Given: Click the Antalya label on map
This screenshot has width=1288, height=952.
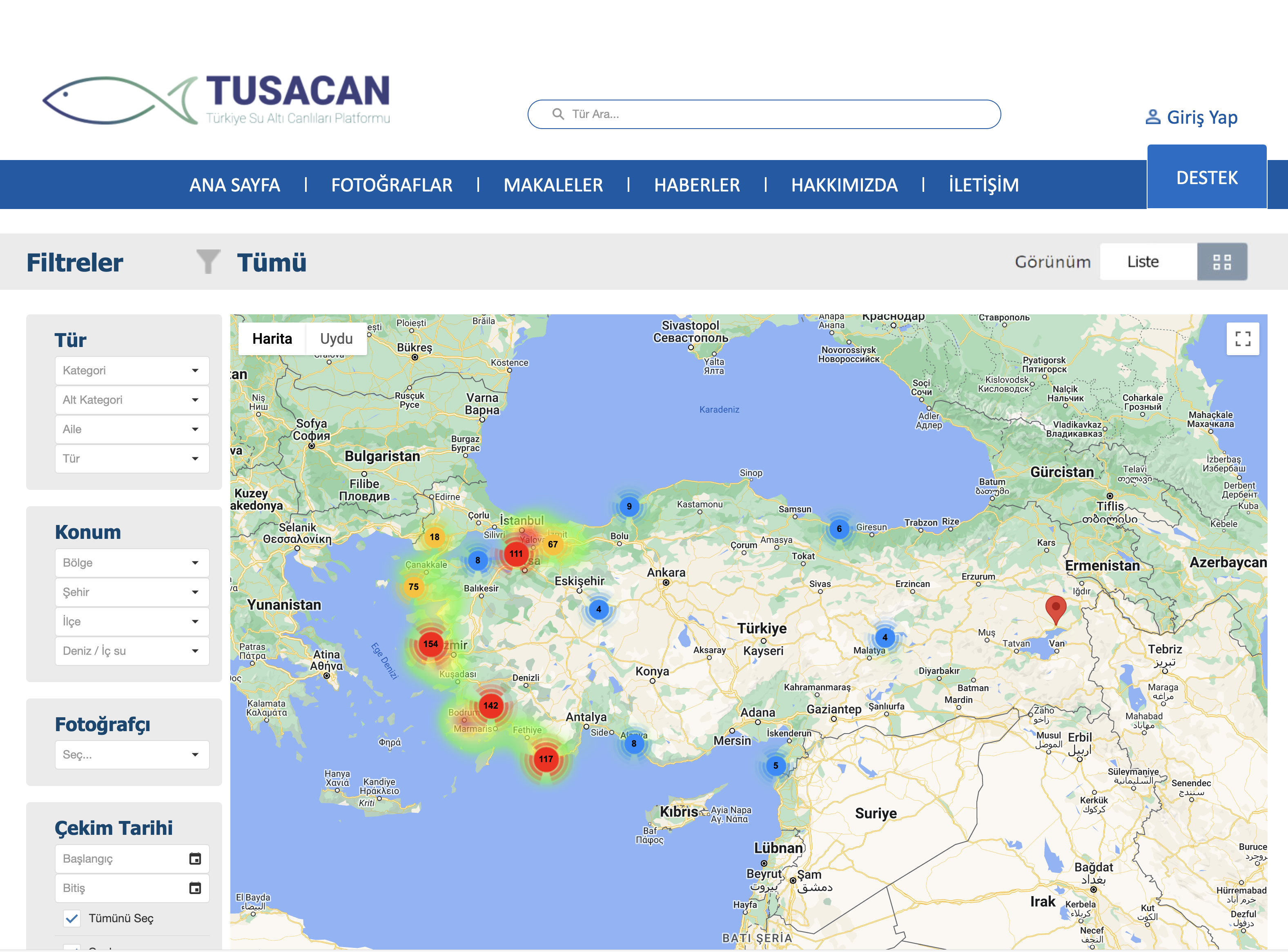Looking at the screenshot, I should tap(586, 717).
